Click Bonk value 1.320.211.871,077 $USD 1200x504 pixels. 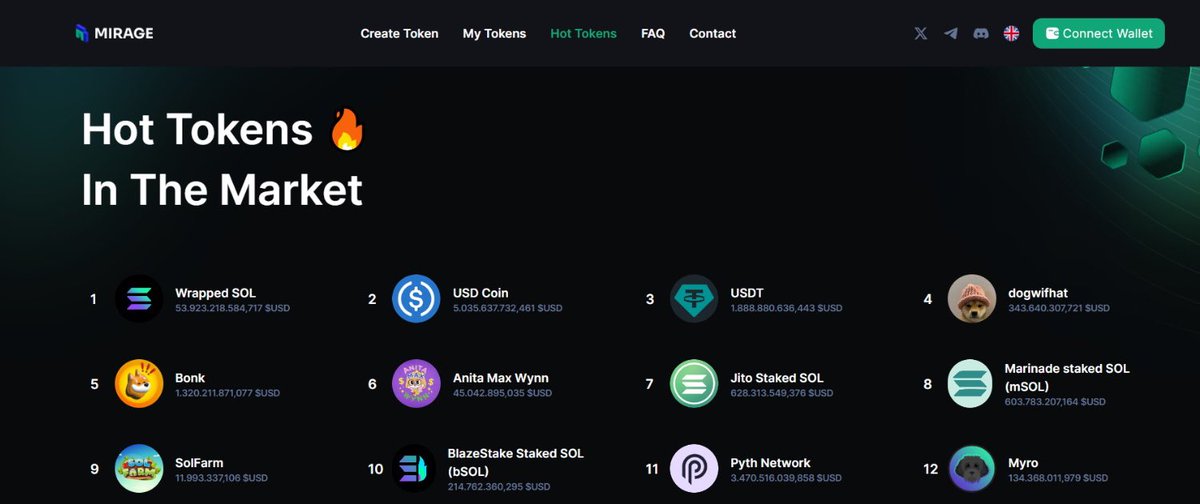[x=228, y=393]
